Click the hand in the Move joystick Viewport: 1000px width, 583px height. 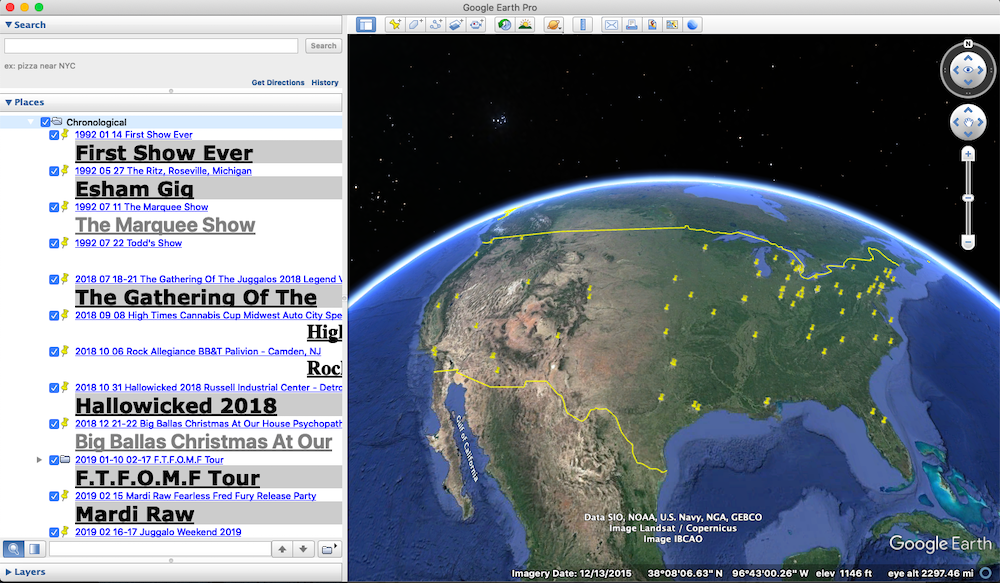(968, 122)
